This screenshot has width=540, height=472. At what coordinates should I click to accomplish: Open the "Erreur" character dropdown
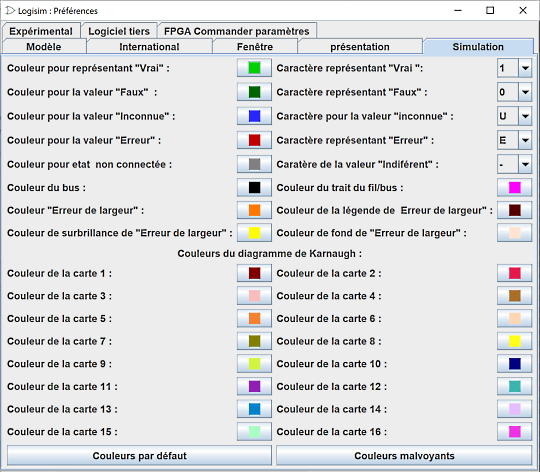click(x=525, y=140)
